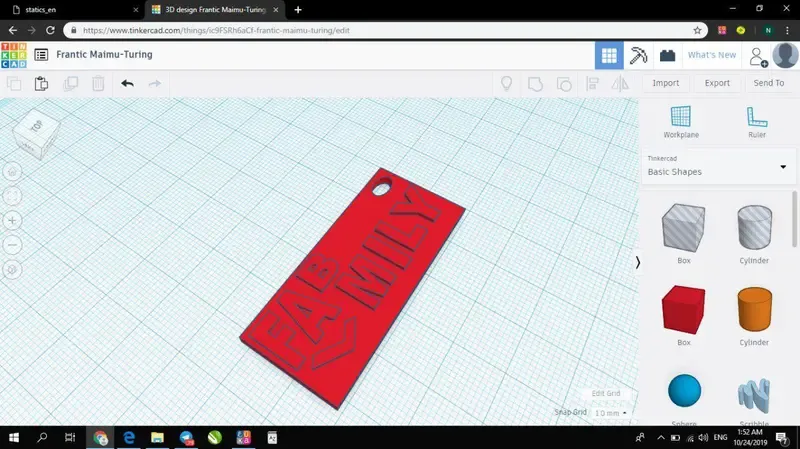Open the Bricks mode icon

click(667, 55)
